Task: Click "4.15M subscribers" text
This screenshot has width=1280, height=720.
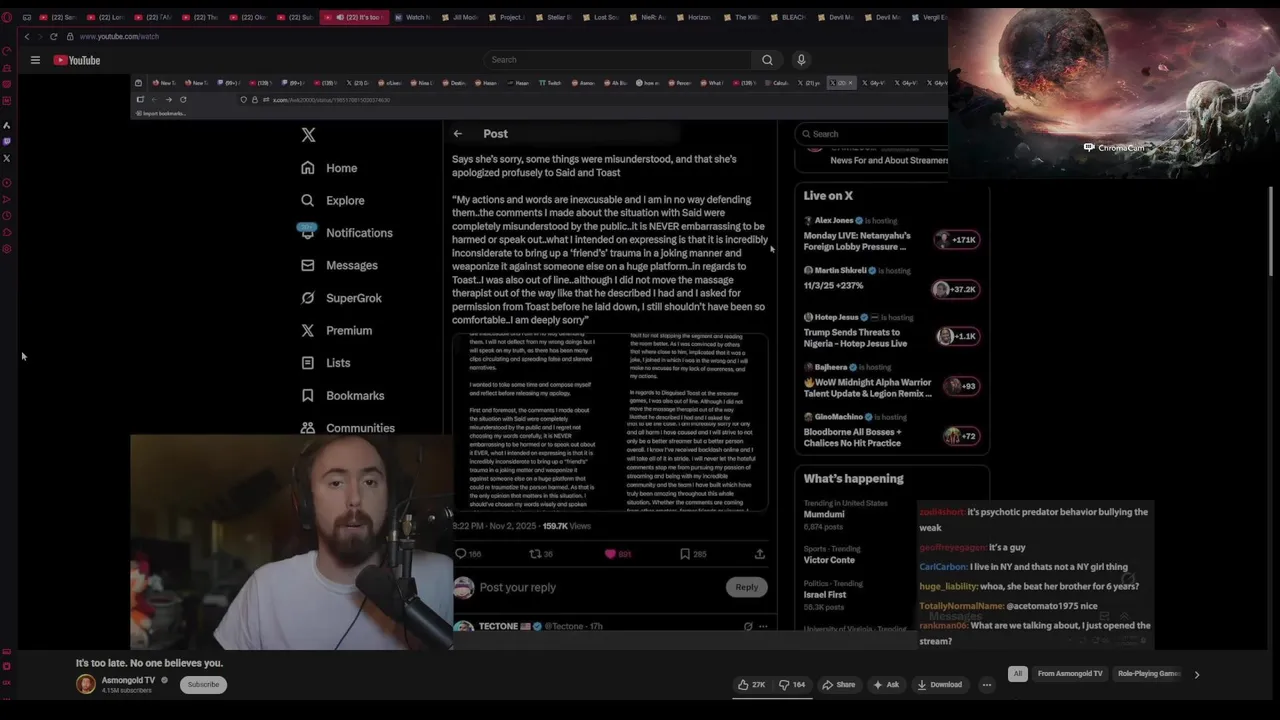Action: (126, 691)
